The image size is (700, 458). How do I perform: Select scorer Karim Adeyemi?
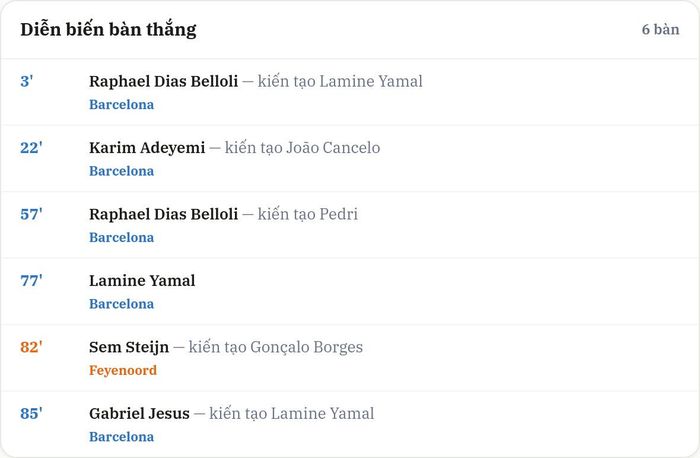(x=147, y=148)
